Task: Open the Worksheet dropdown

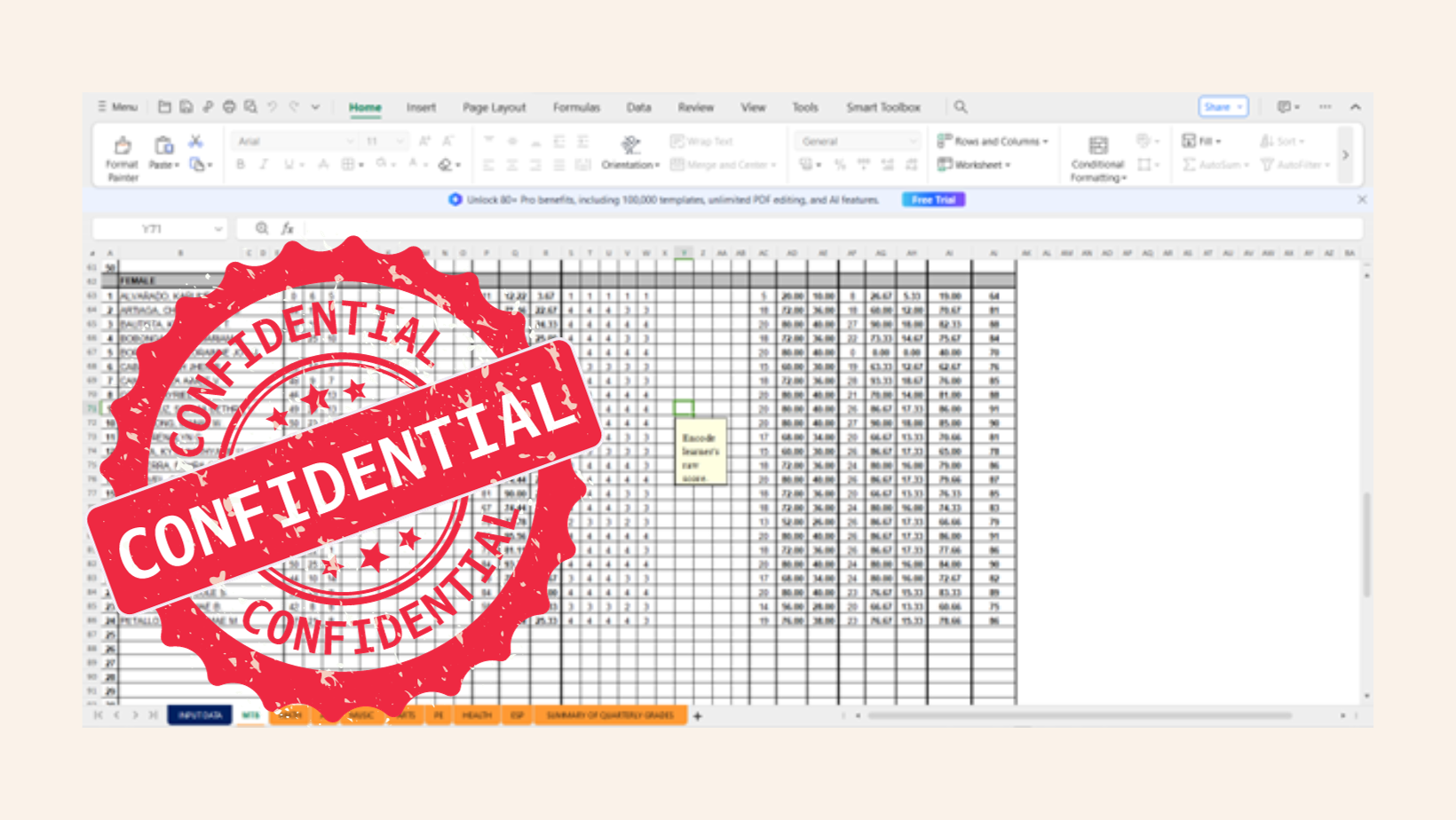Action: tap(974, 164)
